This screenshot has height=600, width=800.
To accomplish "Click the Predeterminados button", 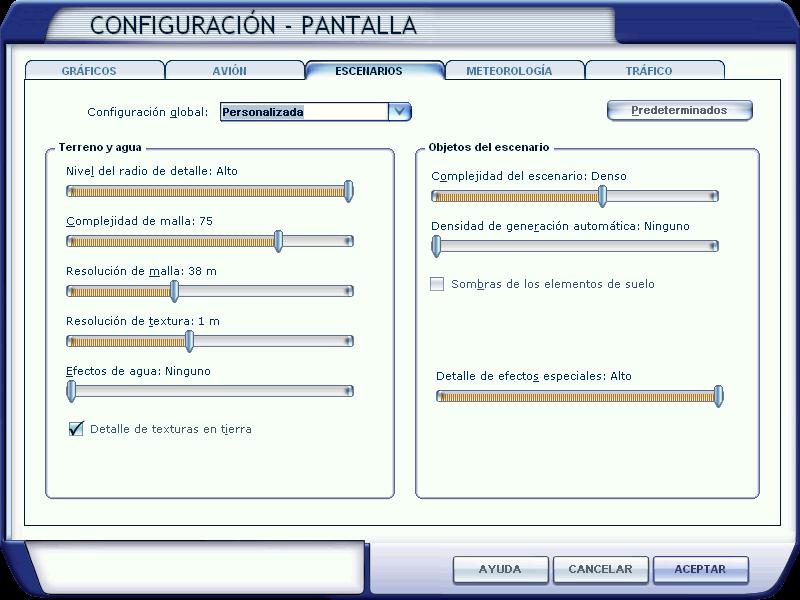I will click(x=679, y=110).
